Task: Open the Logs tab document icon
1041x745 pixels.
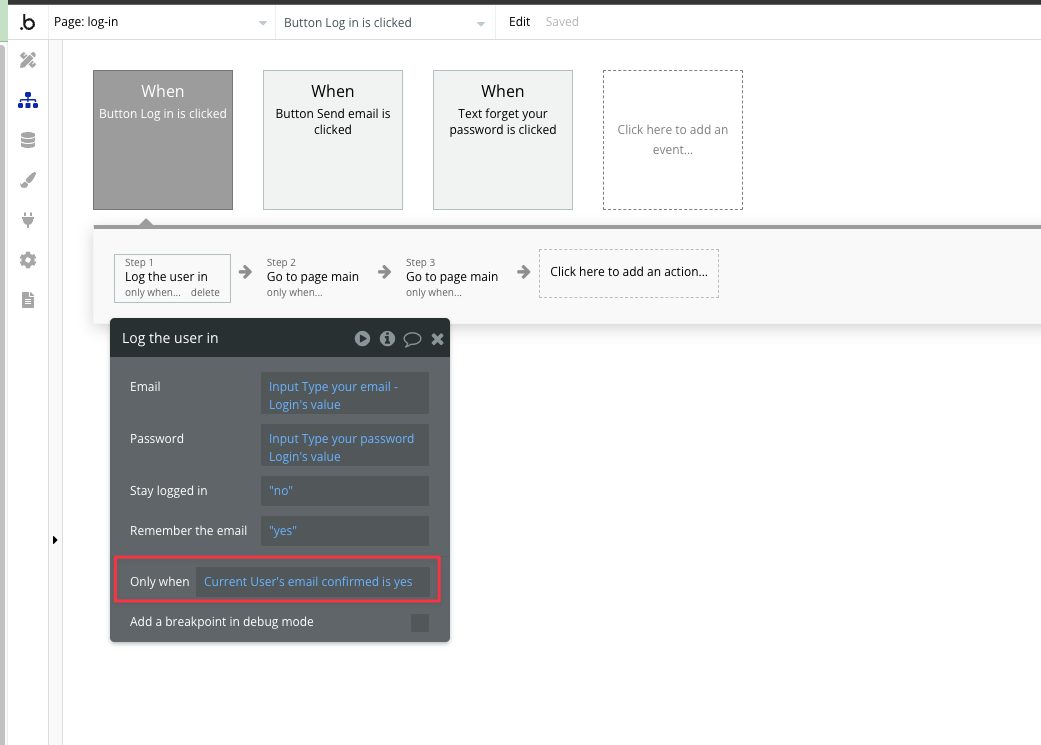Action: [x=28, y=300]
